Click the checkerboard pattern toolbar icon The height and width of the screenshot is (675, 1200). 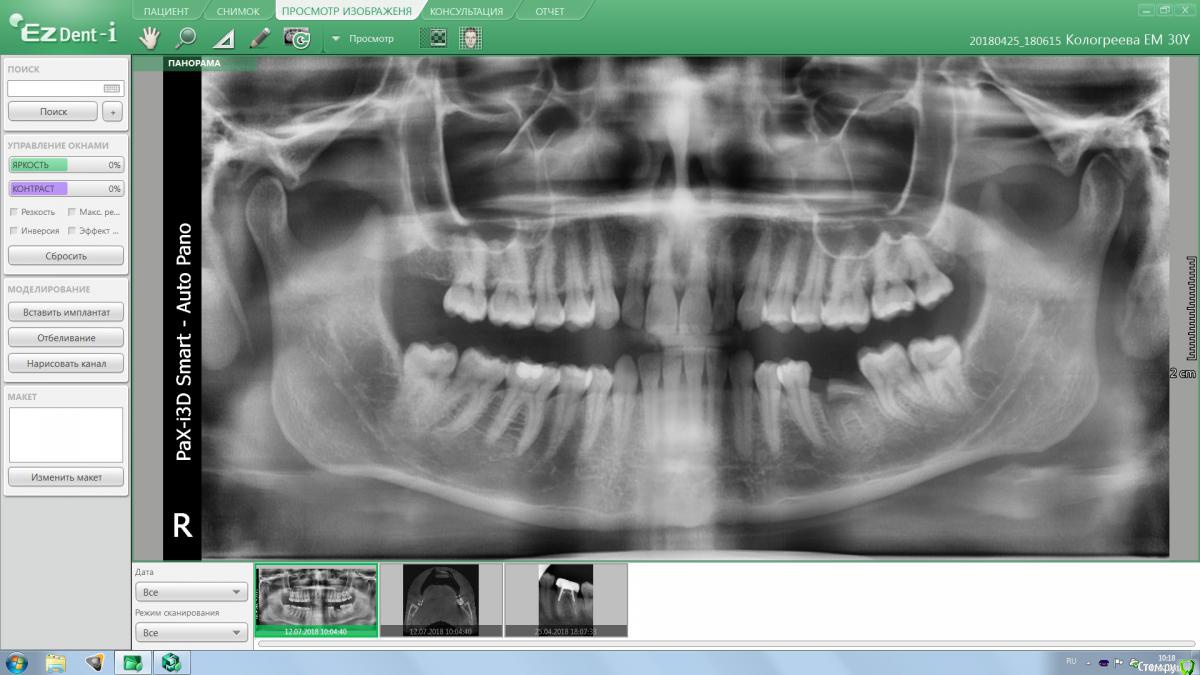click(x=437, y=38)
